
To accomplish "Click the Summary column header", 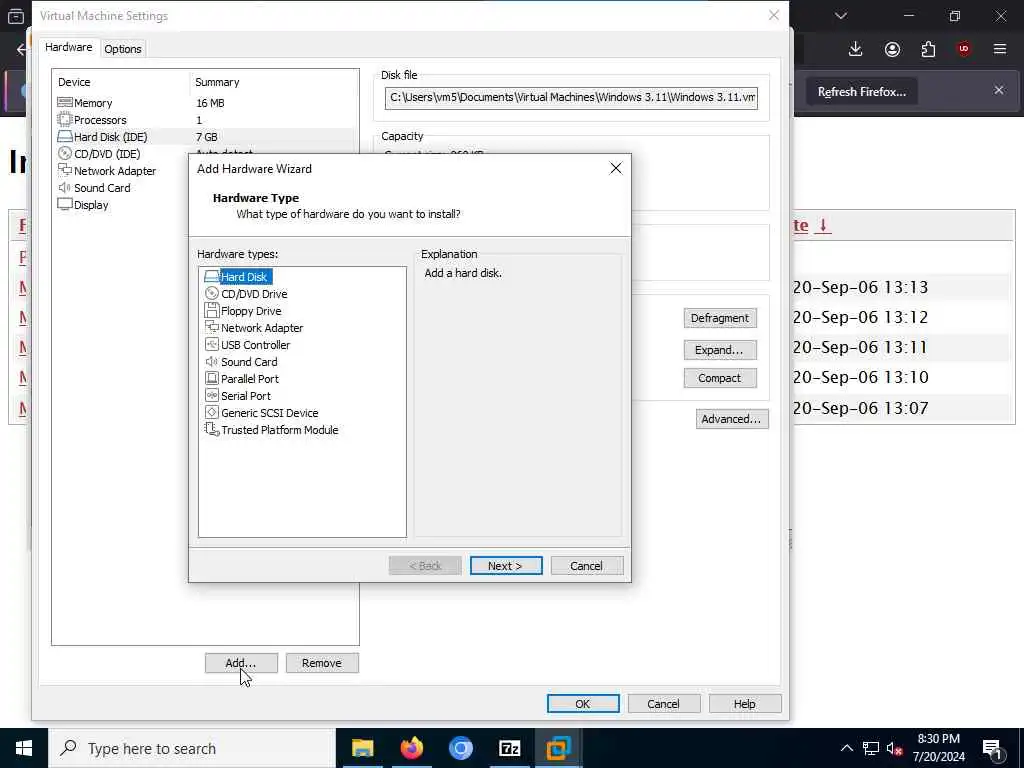I will 217,82.
